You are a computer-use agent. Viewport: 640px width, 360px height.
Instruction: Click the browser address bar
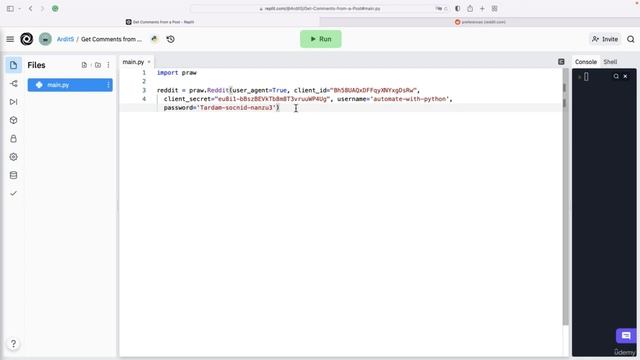click(x=320, y=9)
